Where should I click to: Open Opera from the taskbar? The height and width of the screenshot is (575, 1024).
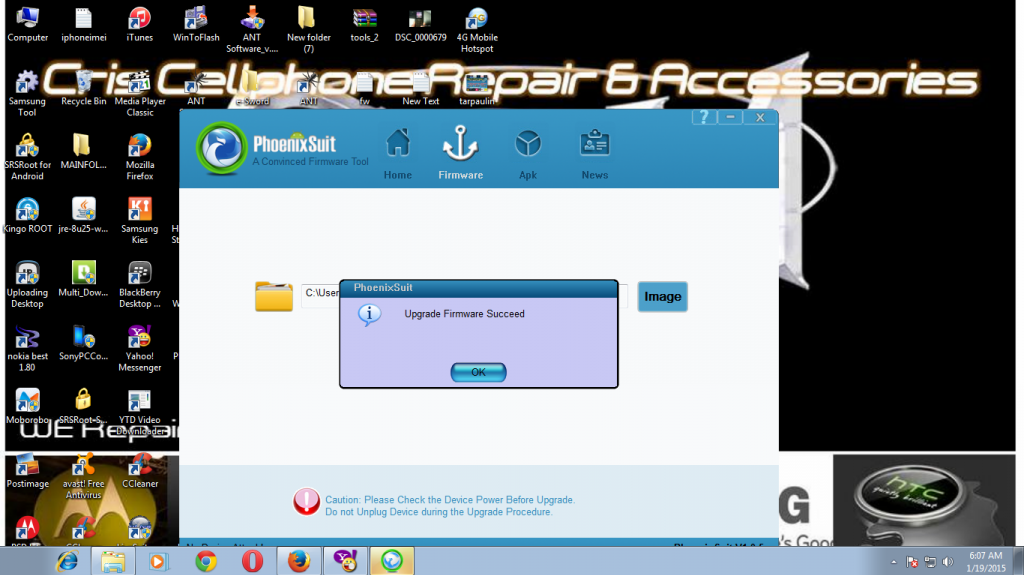(252, 561)
